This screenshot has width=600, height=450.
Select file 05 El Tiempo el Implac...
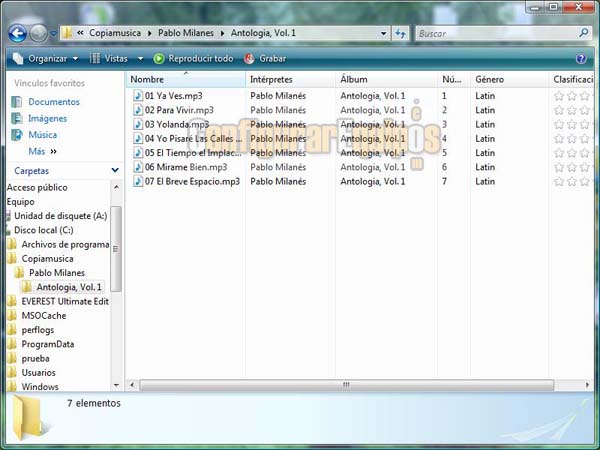tap(193, 153)
